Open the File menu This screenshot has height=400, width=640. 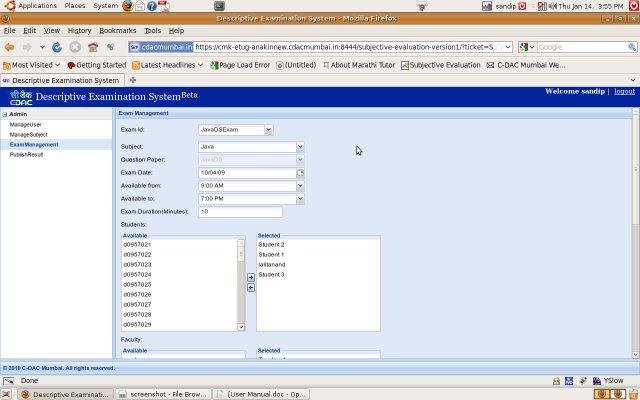pos(9,31)
